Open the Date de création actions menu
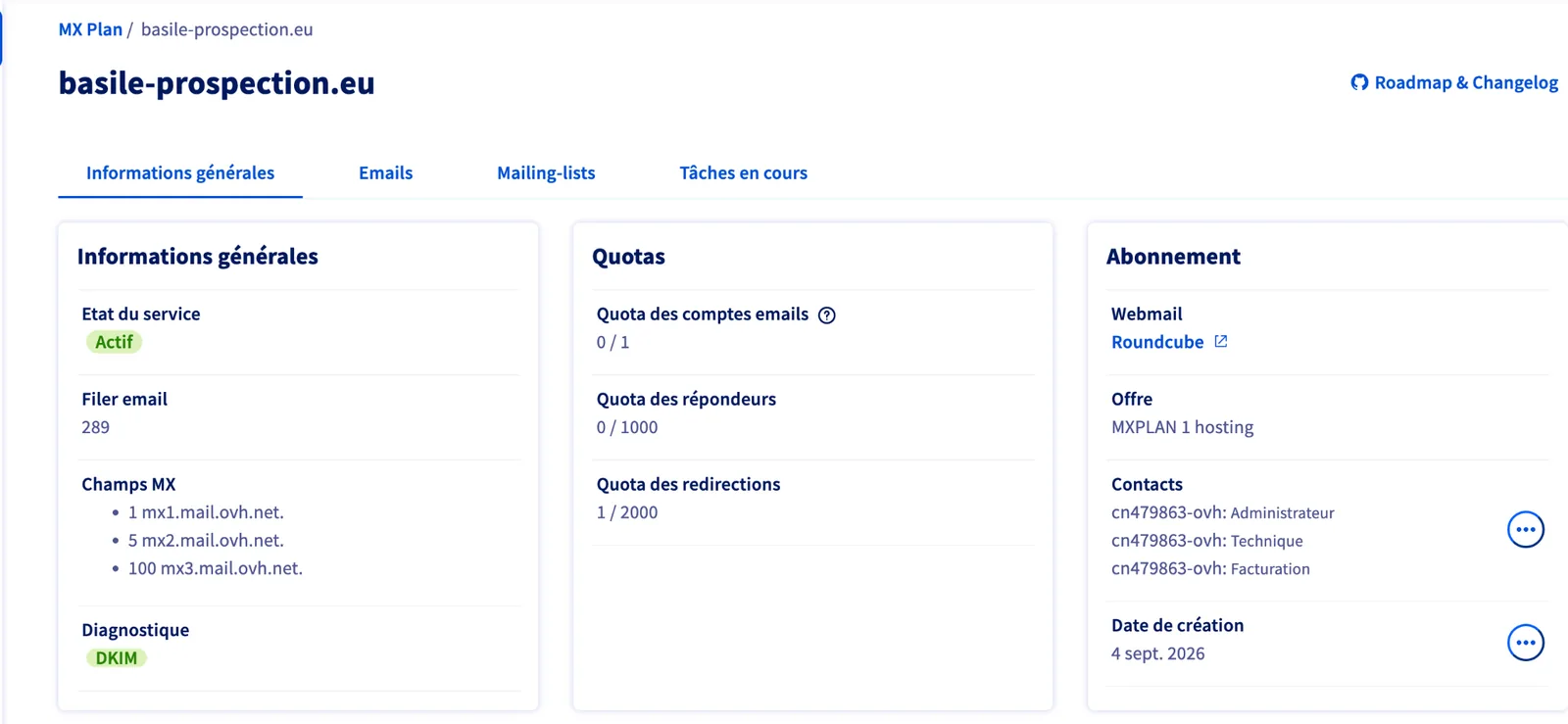This screenshot has width=1568, height=724. [1525, 643]
